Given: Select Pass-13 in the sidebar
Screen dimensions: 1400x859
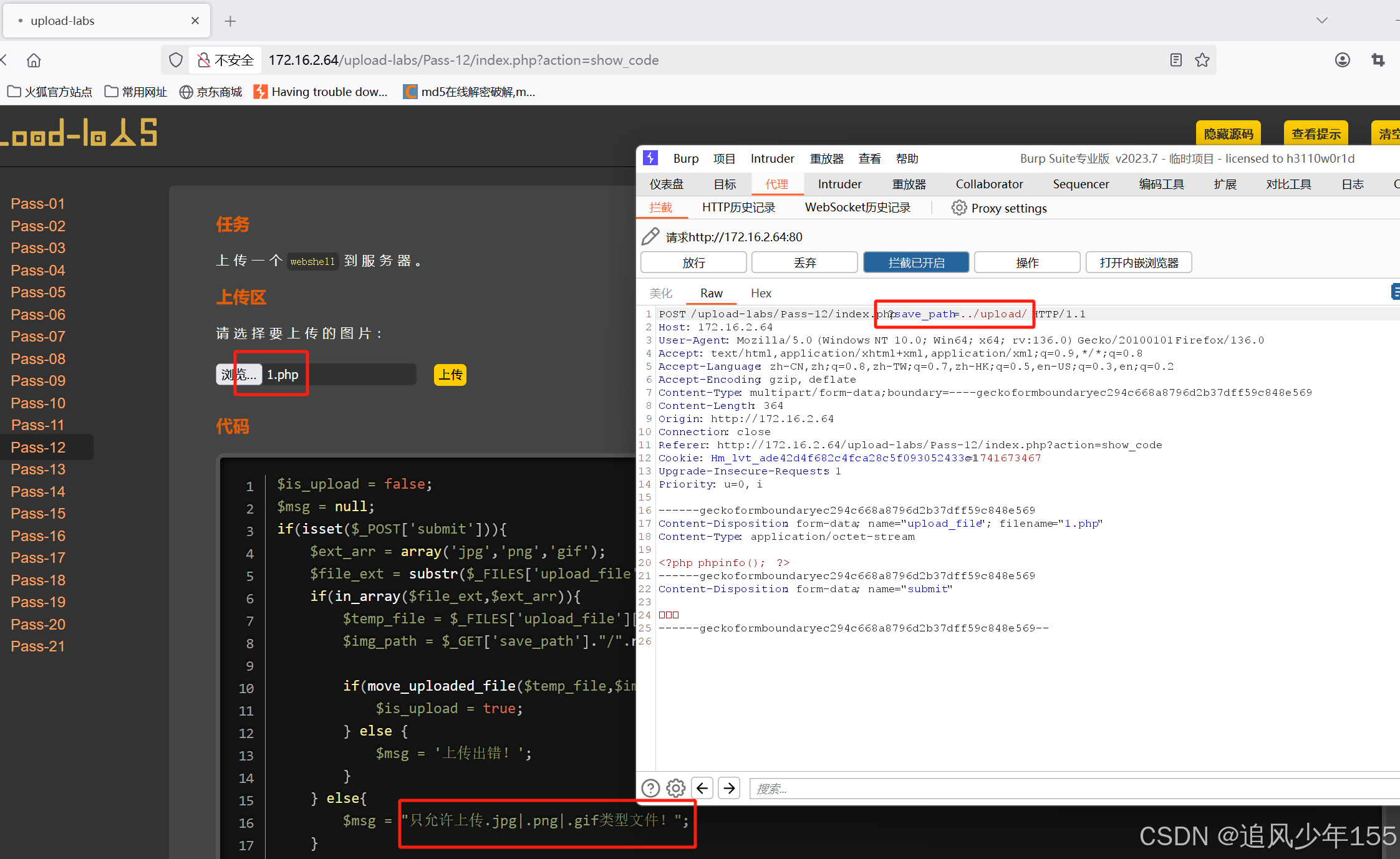Looking at the screenshot, I should 38,469.
